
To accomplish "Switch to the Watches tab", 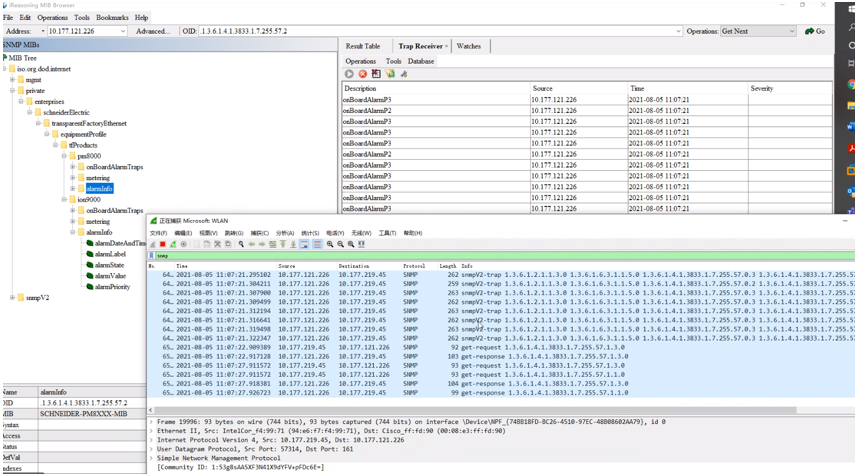I will pos(469,46).
